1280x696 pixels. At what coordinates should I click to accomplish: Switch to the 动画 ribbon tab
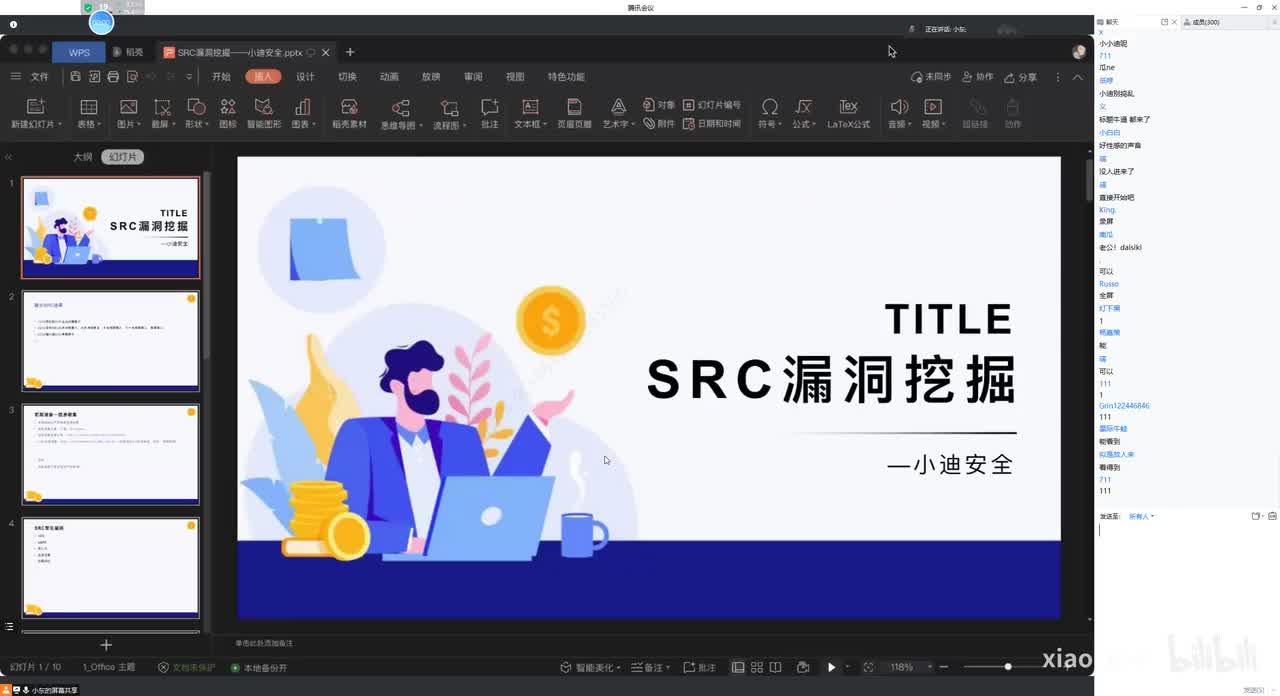point(389,77)
